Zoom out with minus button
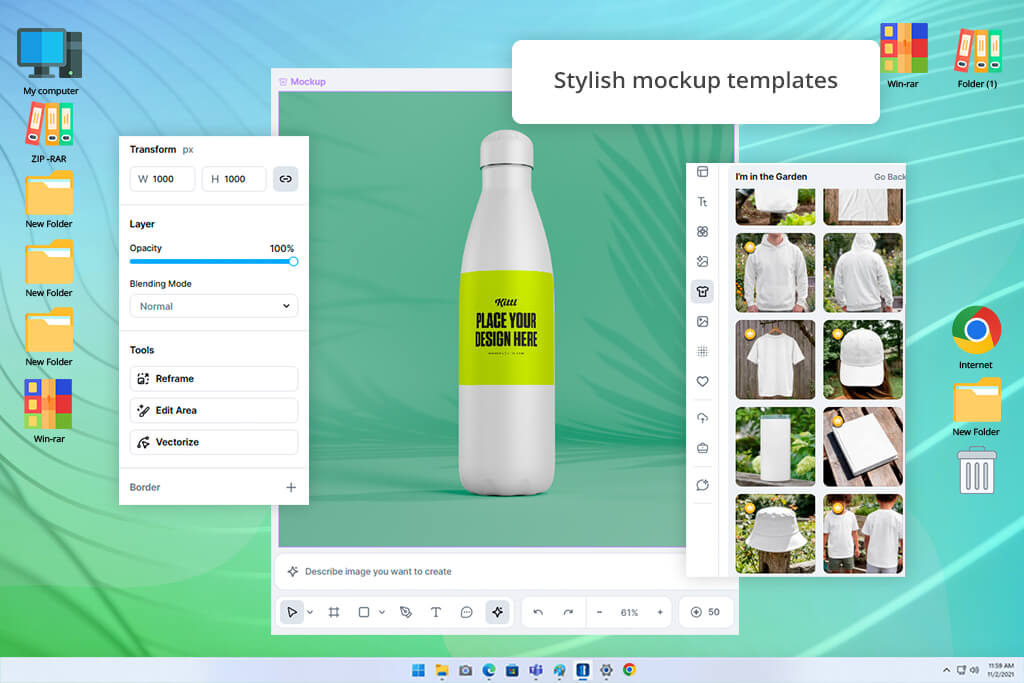Viewport: 1024px width, 683px height. tap(600, 612)
